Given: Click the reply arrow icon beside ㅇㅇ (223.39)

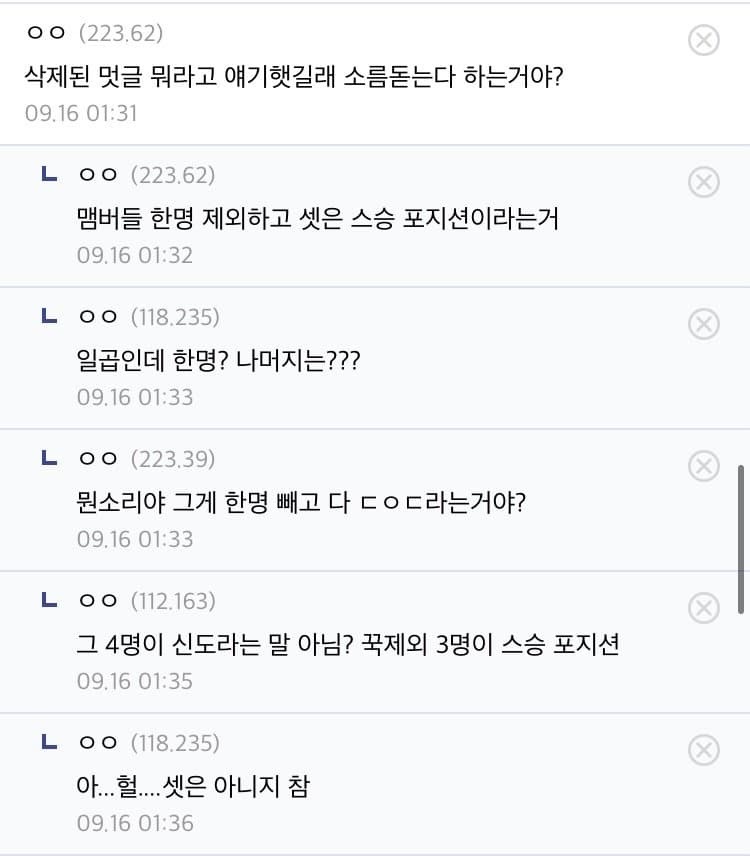Looking at the screenshot, I should tap(47, 459).
